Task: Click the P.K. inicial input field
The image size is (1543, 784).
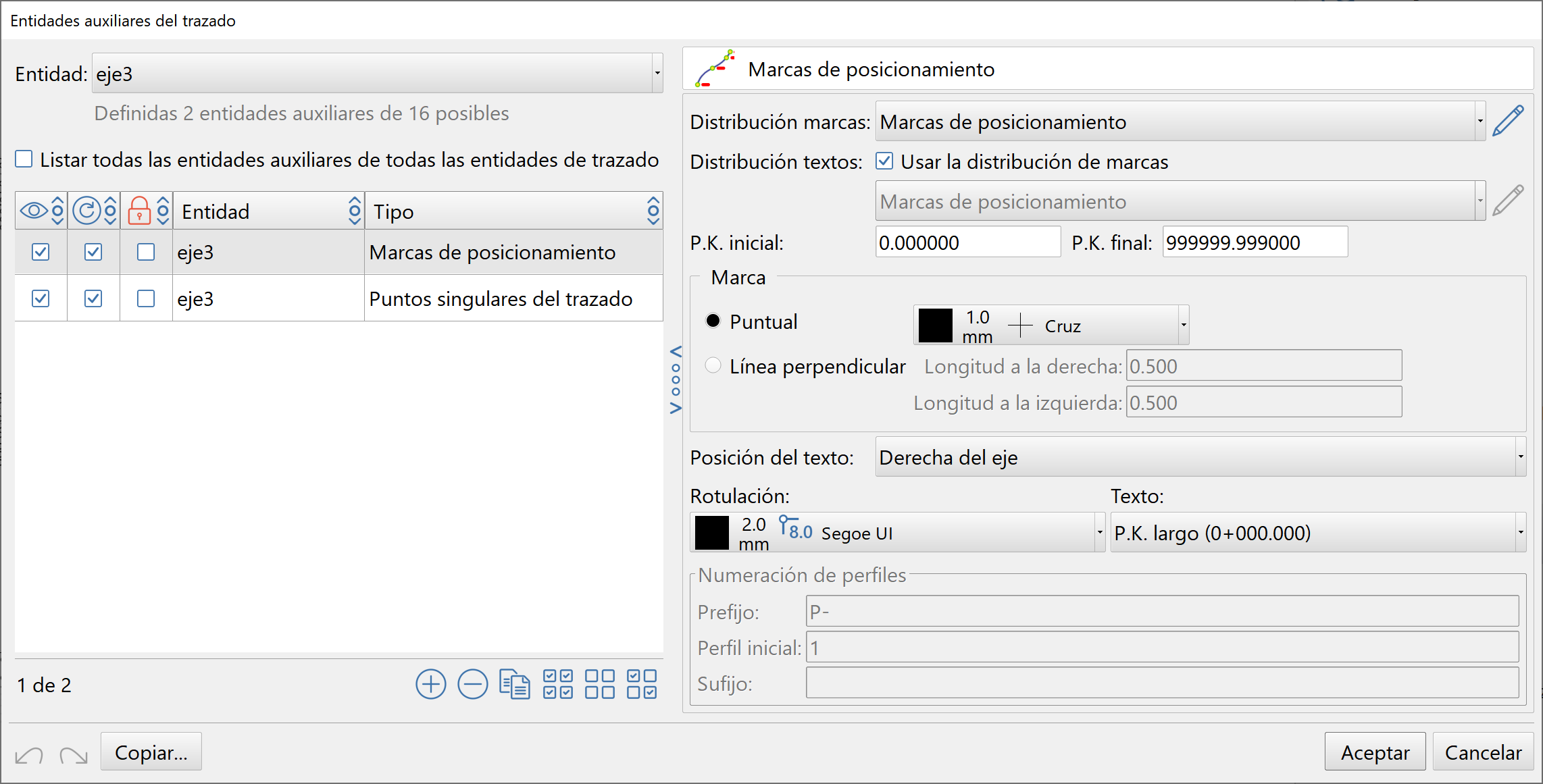Action: pyautogui.click(x=968, y=242)
